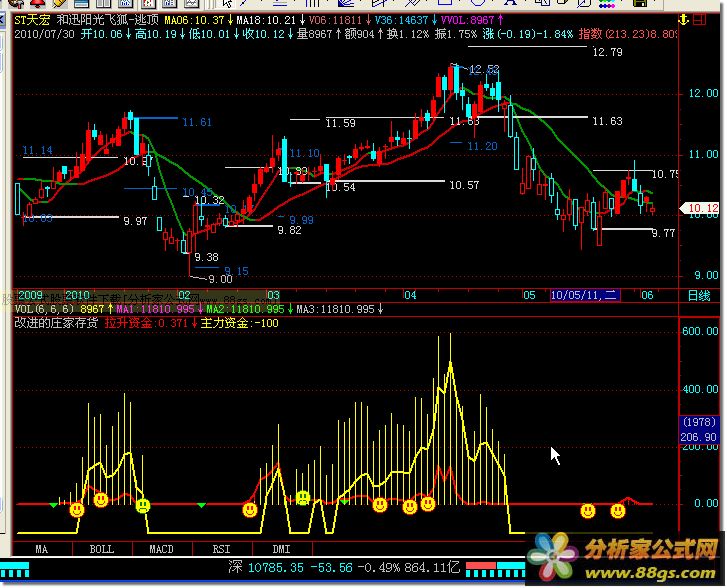
Task: Switch to the BOLL indicator tab
Action: (101, 549)
